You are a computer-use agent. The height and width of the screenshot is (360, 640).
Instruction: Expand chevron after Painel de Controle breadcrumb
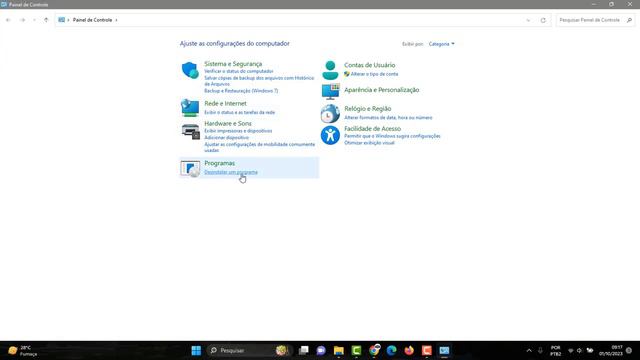[116, 20]
